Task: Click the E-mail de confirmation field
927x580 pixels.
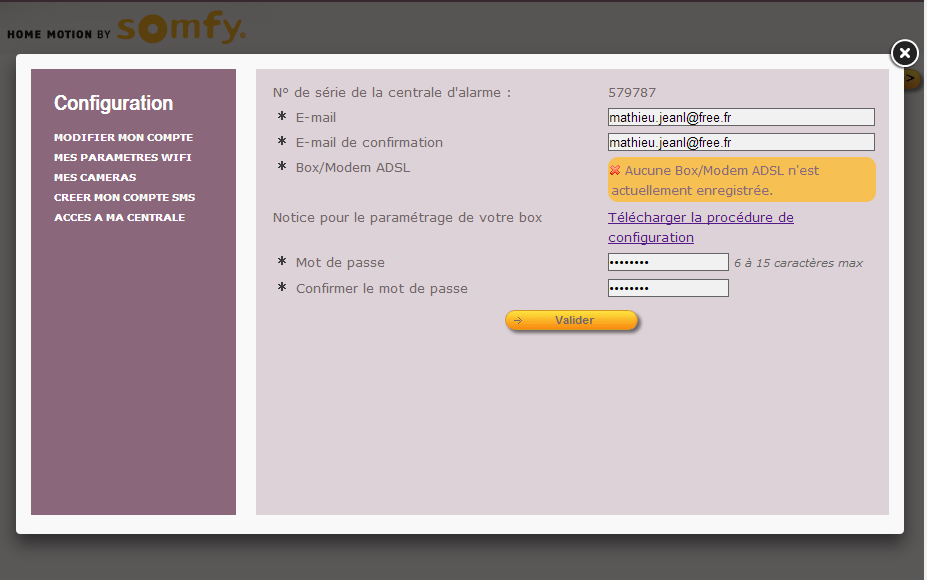Action: tap(740, 142)
